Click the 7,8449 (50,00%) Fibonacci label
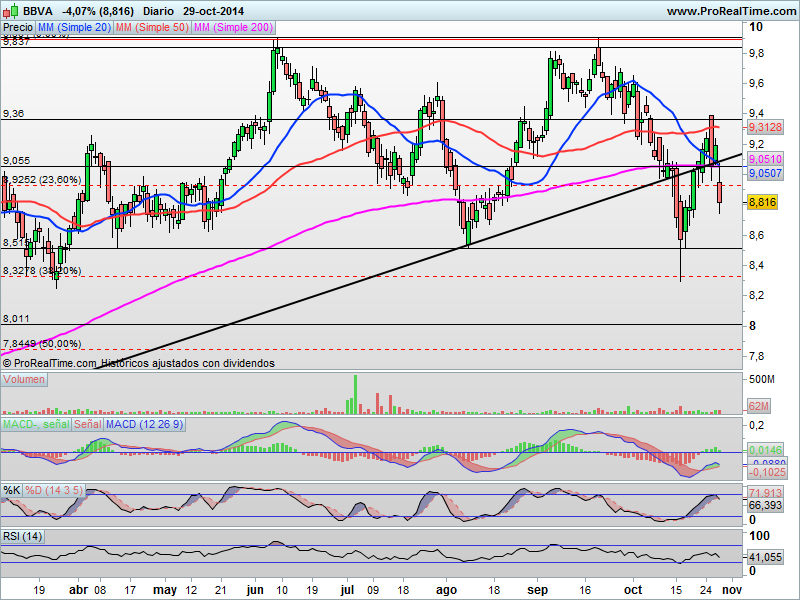Screen dimensions: 800x600 (41, 344)
